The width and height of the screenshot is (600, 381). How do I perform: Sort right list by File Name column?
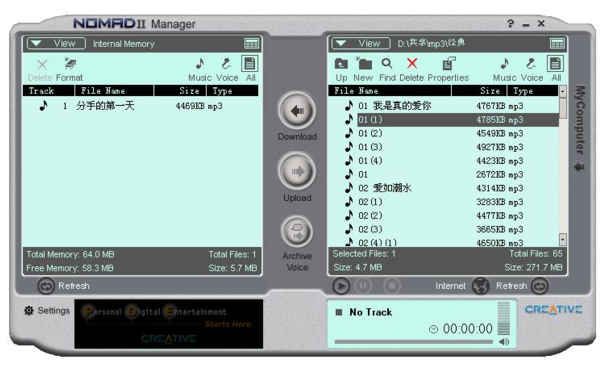(x=390, y=91)
